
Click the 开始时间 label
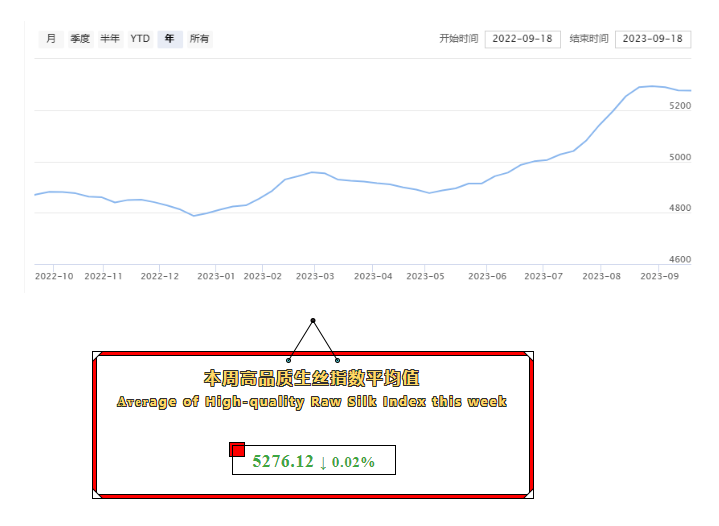(x=458, y=39)
